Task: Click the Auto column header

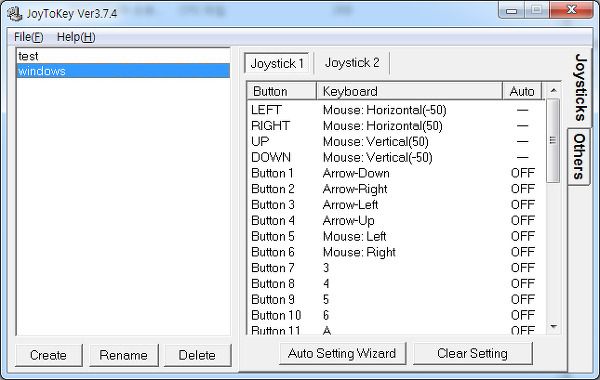Action: click(522, 91)
